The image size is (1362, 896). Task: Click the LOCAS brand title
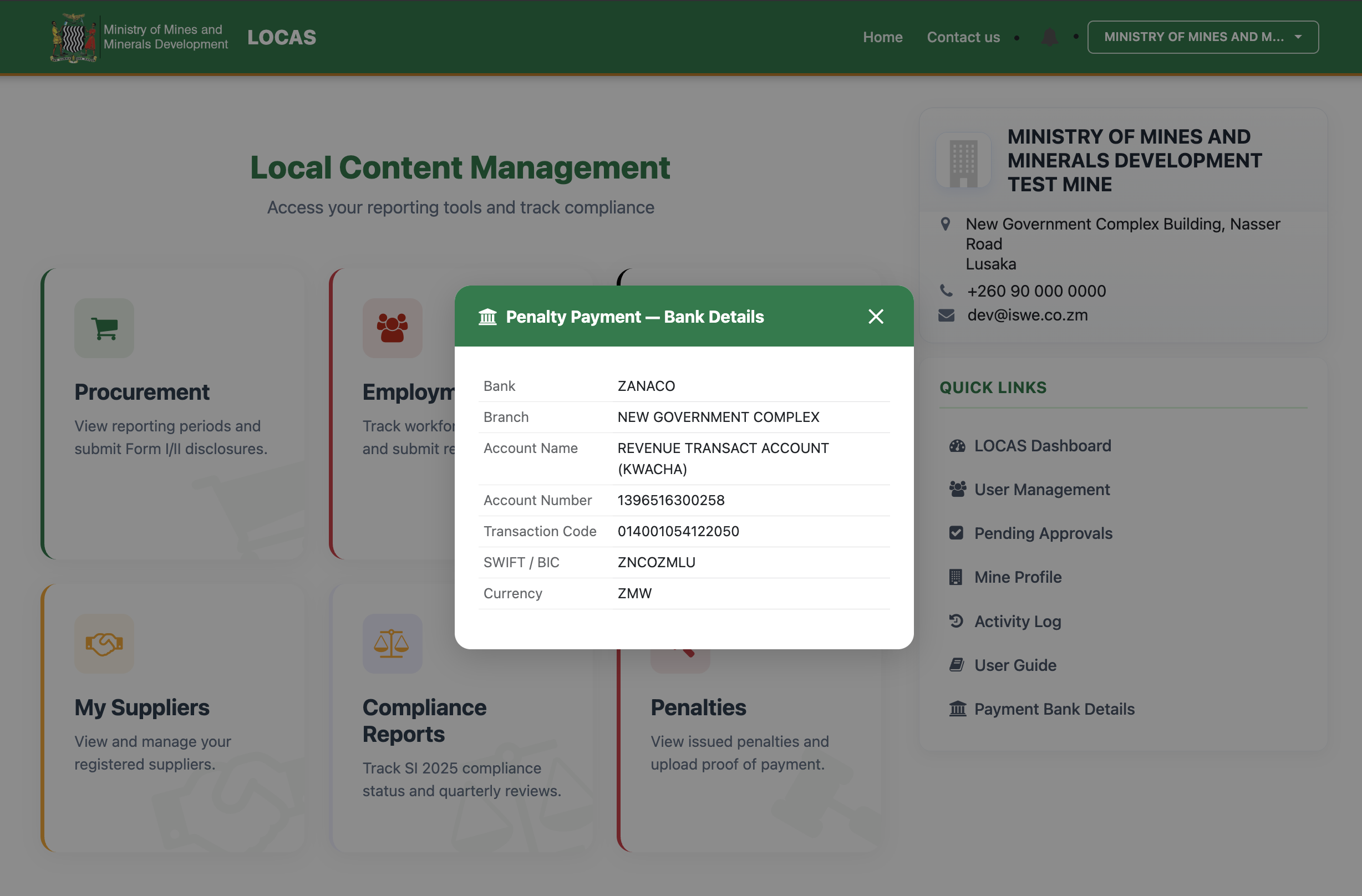click(282, 37)
